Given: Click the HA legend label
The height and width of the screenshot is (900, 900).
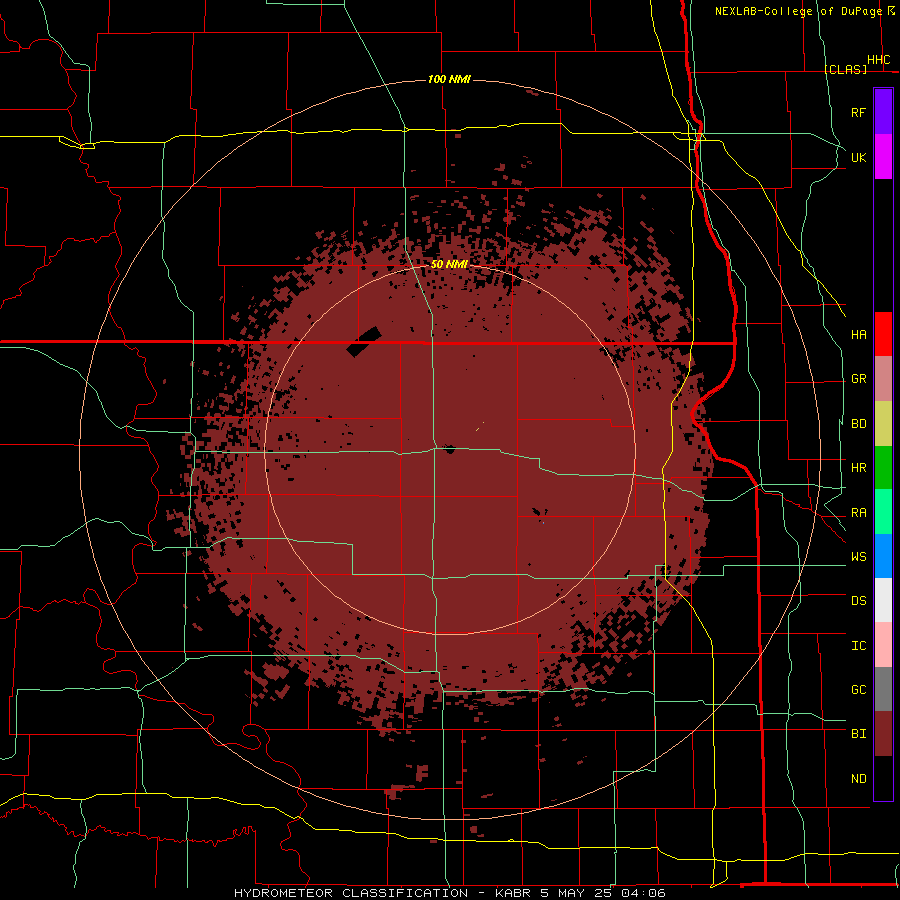Looking at the screenshot, I should tap(858, 335).
